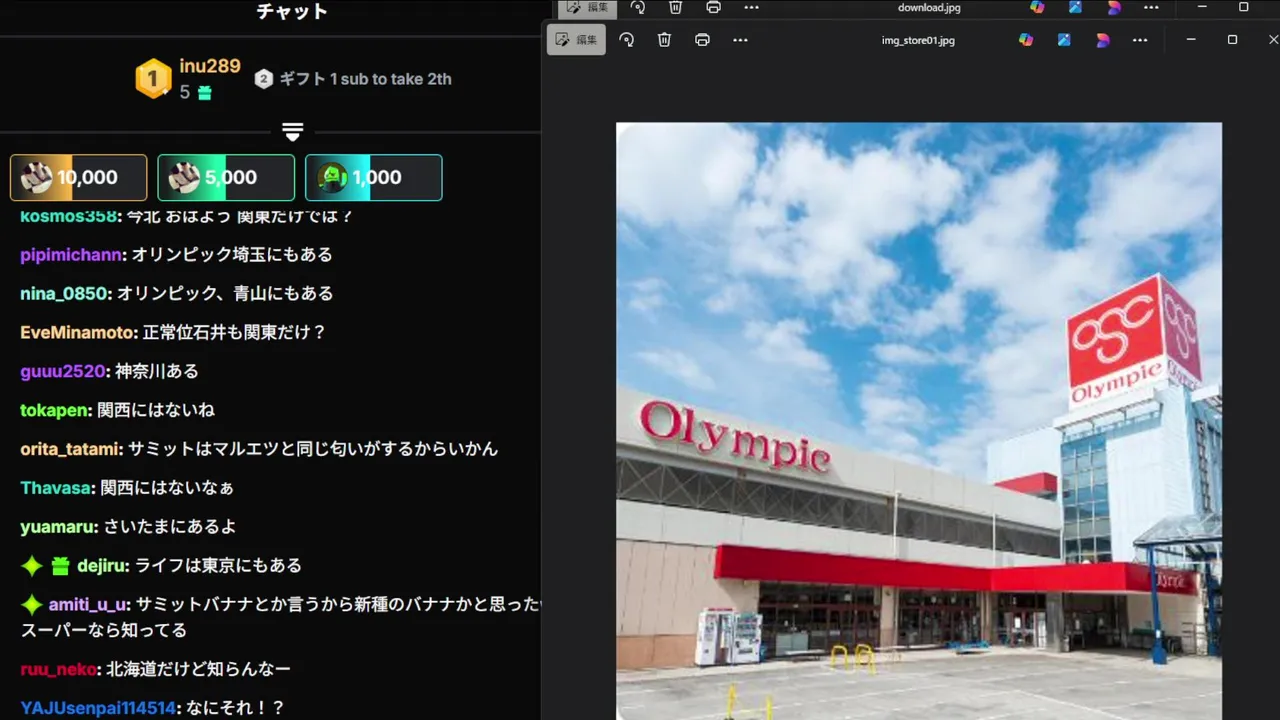Open the Designer icon in img_store01.jpg window
The width and height of the screenshot is (1280, 720).
(x=1102, y=40)
